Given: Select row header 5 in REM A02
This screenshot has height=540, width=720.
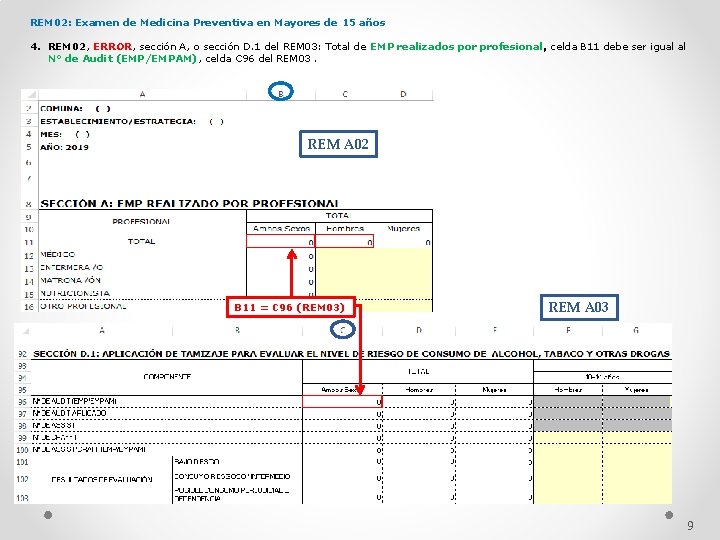Looking at the screenshot, I should 29,147.
